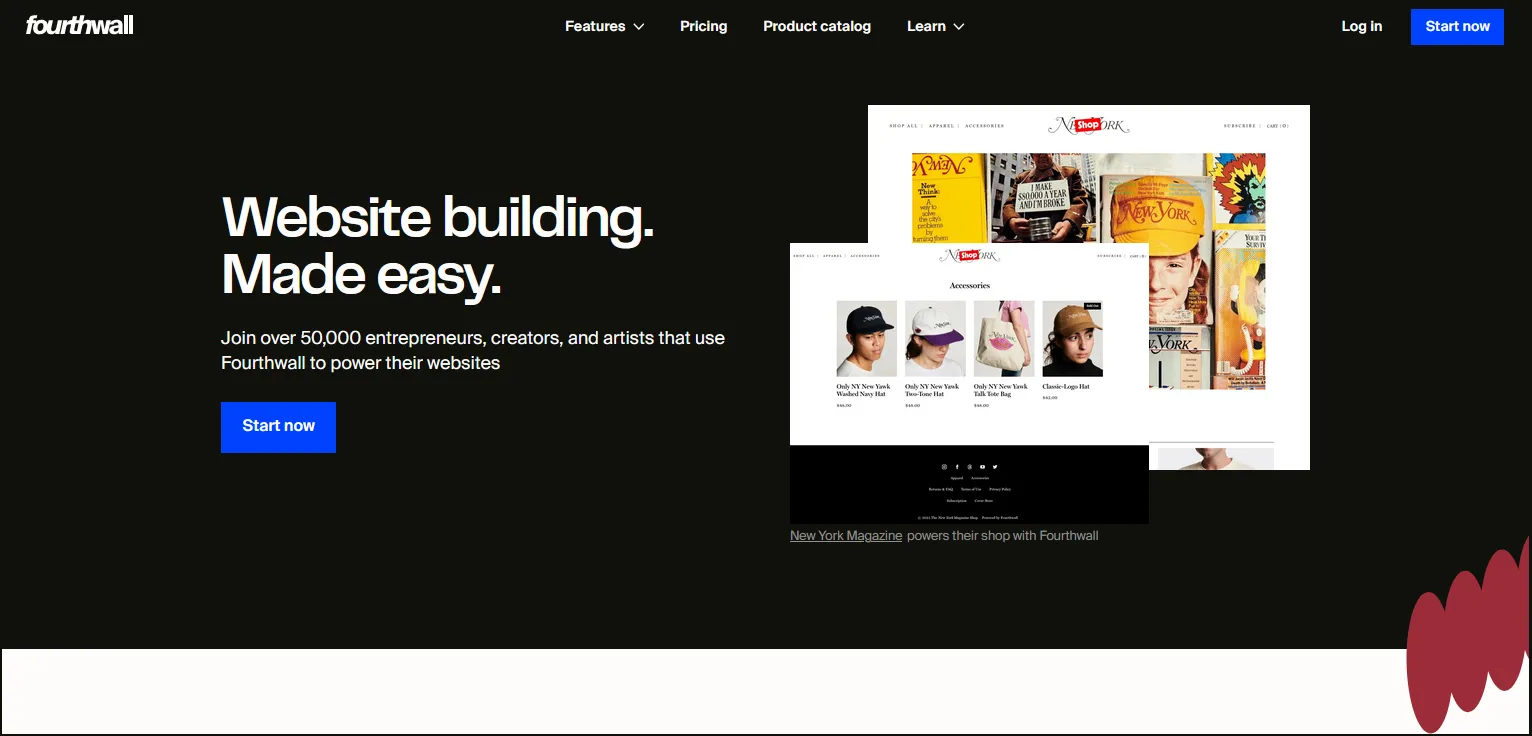
Task: Open the Product catalog menu item
Action: click(x=817, y=26)
